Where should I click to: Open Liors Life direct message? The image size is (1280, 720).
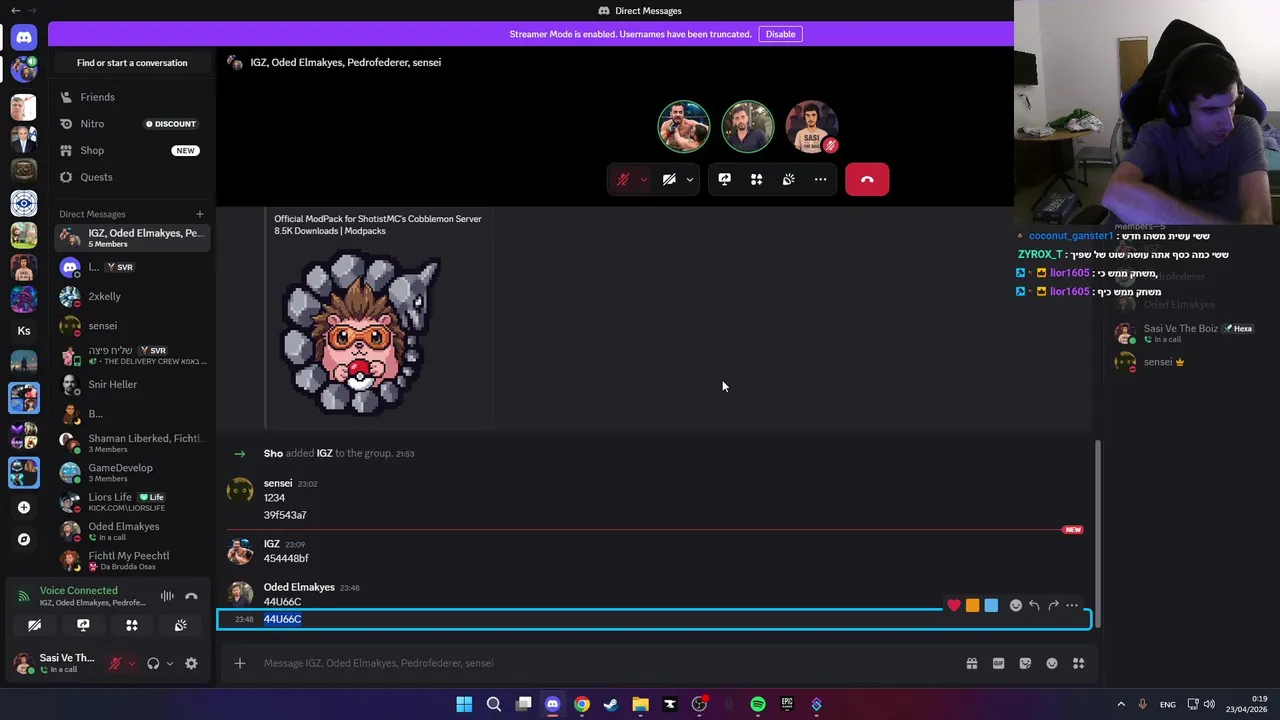click(132, 502)
